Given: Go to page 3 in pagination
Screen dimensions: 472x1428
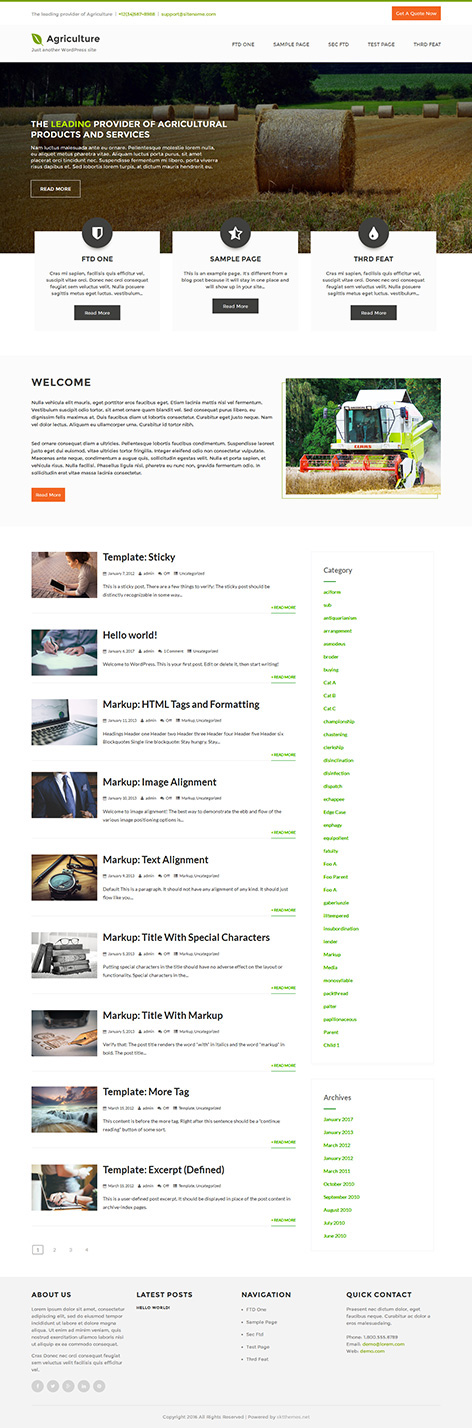Looking at the screenshot, I should (70, 1249).
